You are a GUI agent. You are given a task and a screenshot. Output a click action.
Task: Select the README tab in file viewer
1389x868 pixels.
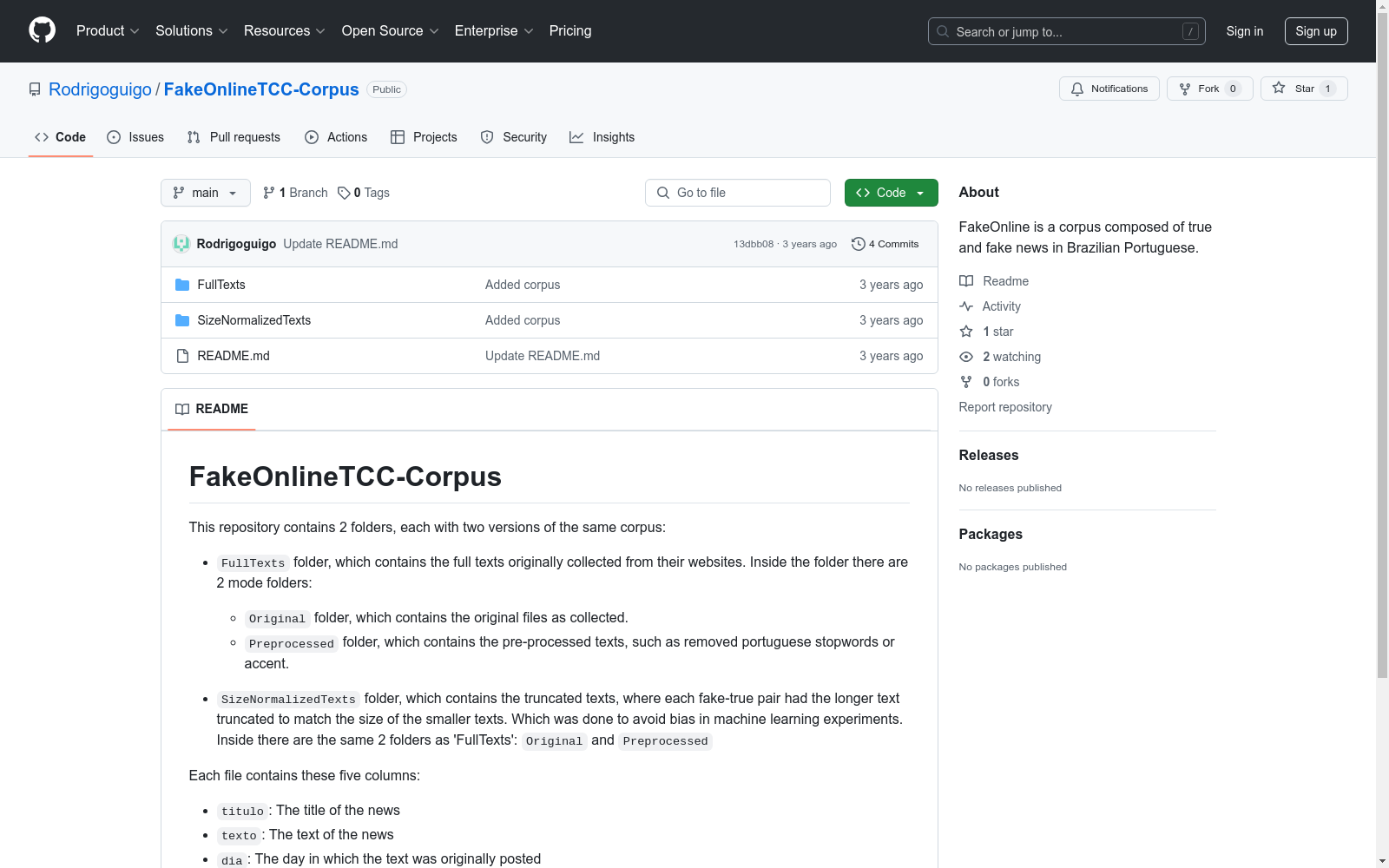pyautogui.click(x=212, y=409)
